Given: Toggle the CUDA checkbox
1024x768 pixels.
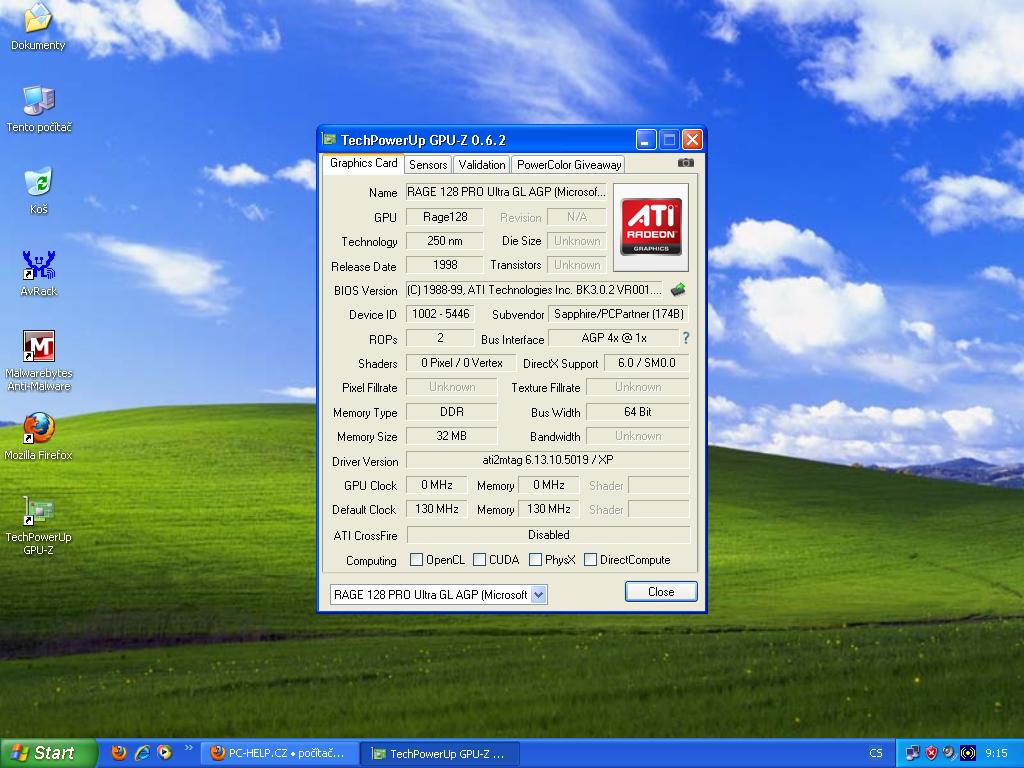Looking at the screenshot, I should click(x=480, y=560).
